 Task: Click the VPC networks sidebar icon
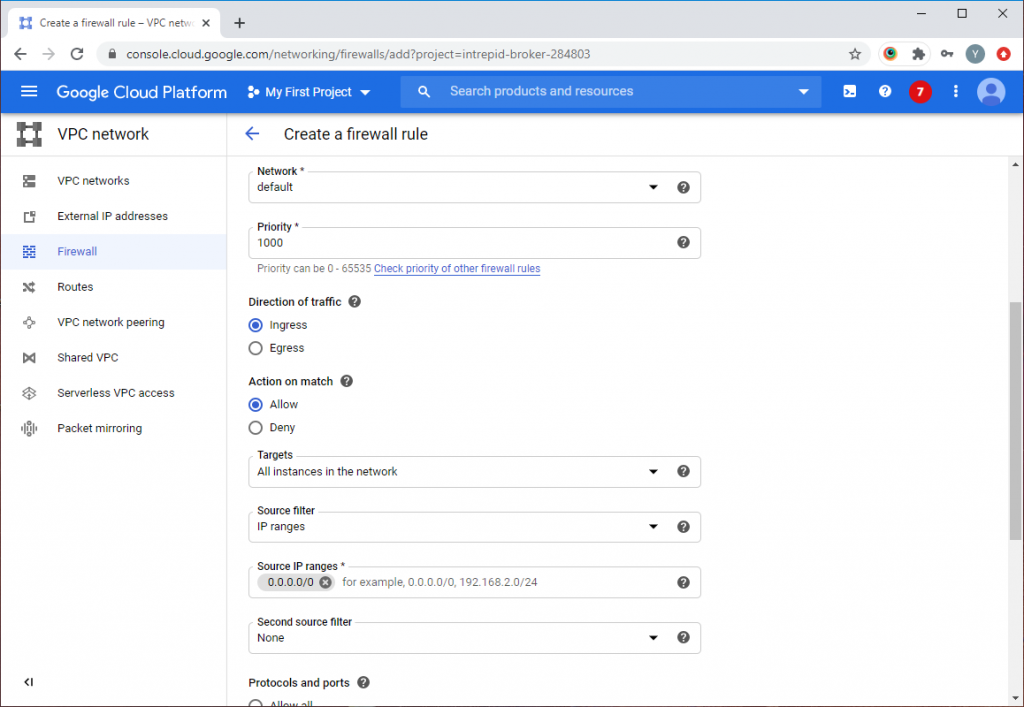(x=29, y=181)
